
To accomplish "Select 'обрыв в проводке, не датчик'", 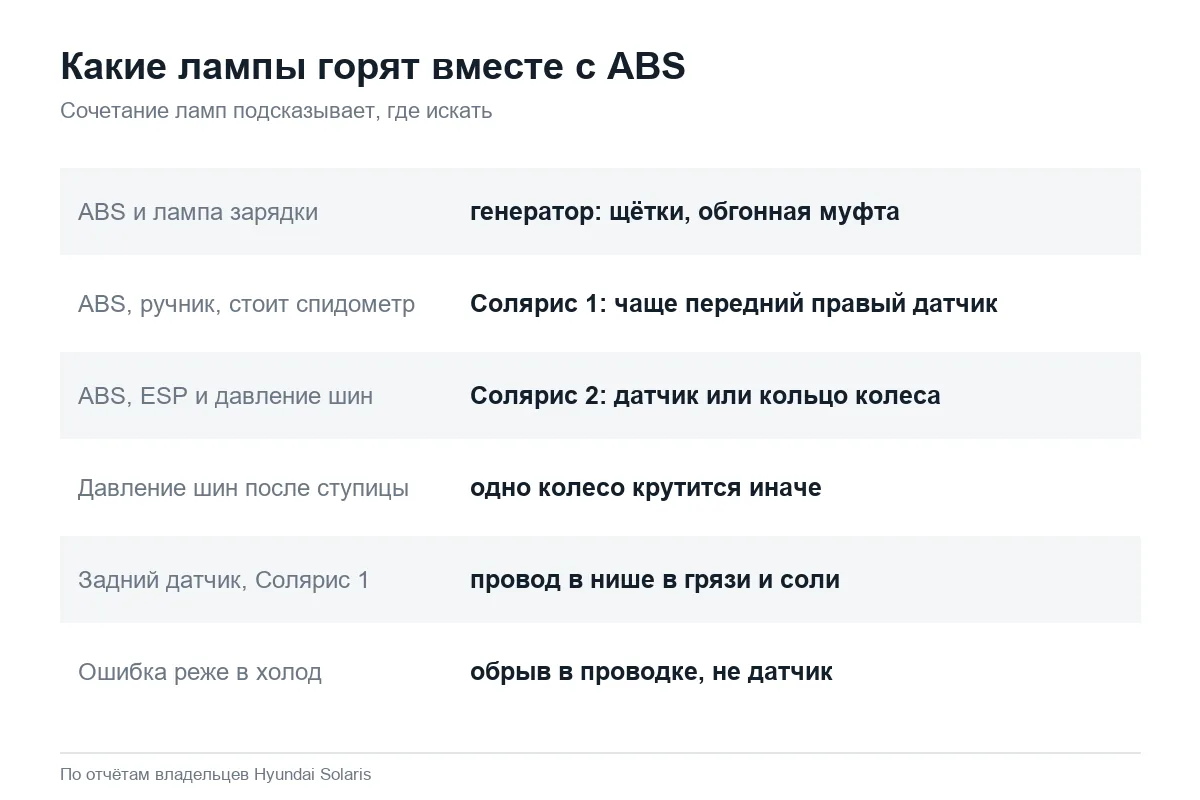I will pyautogui.click(x=651, y=672).
